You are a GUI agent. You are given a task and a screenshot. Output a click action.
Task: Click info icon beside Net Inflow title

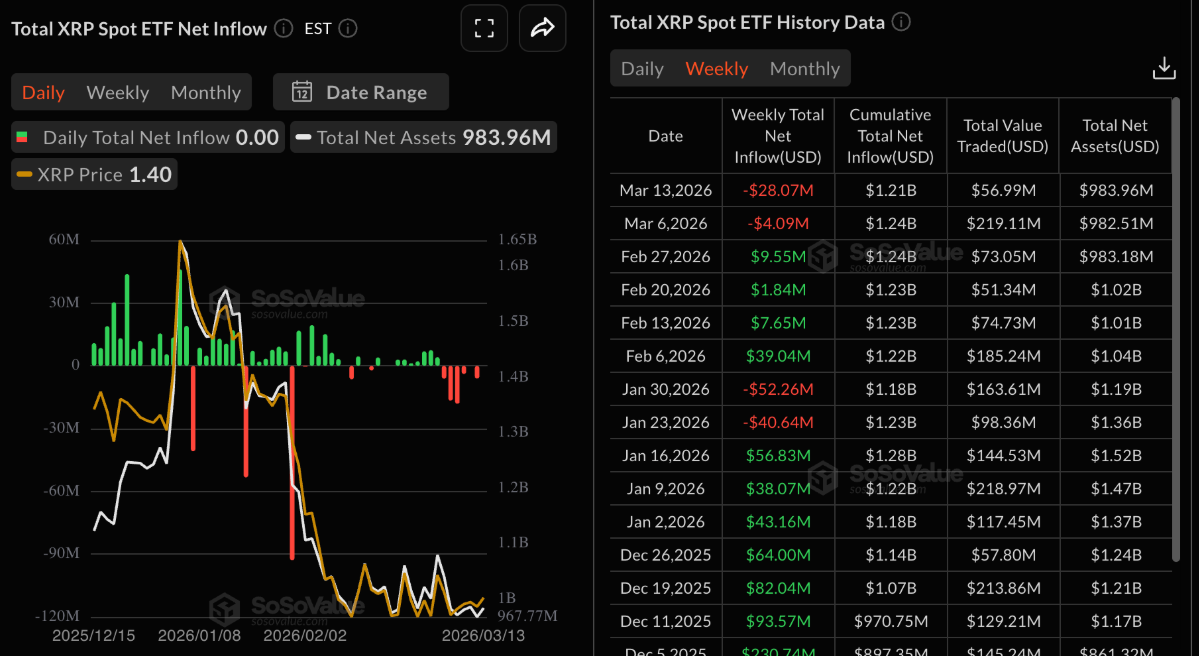point(284,28)
